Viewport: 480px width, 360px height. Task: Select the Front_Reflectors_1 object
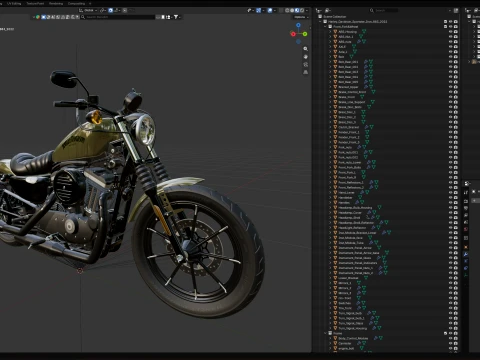351,182
